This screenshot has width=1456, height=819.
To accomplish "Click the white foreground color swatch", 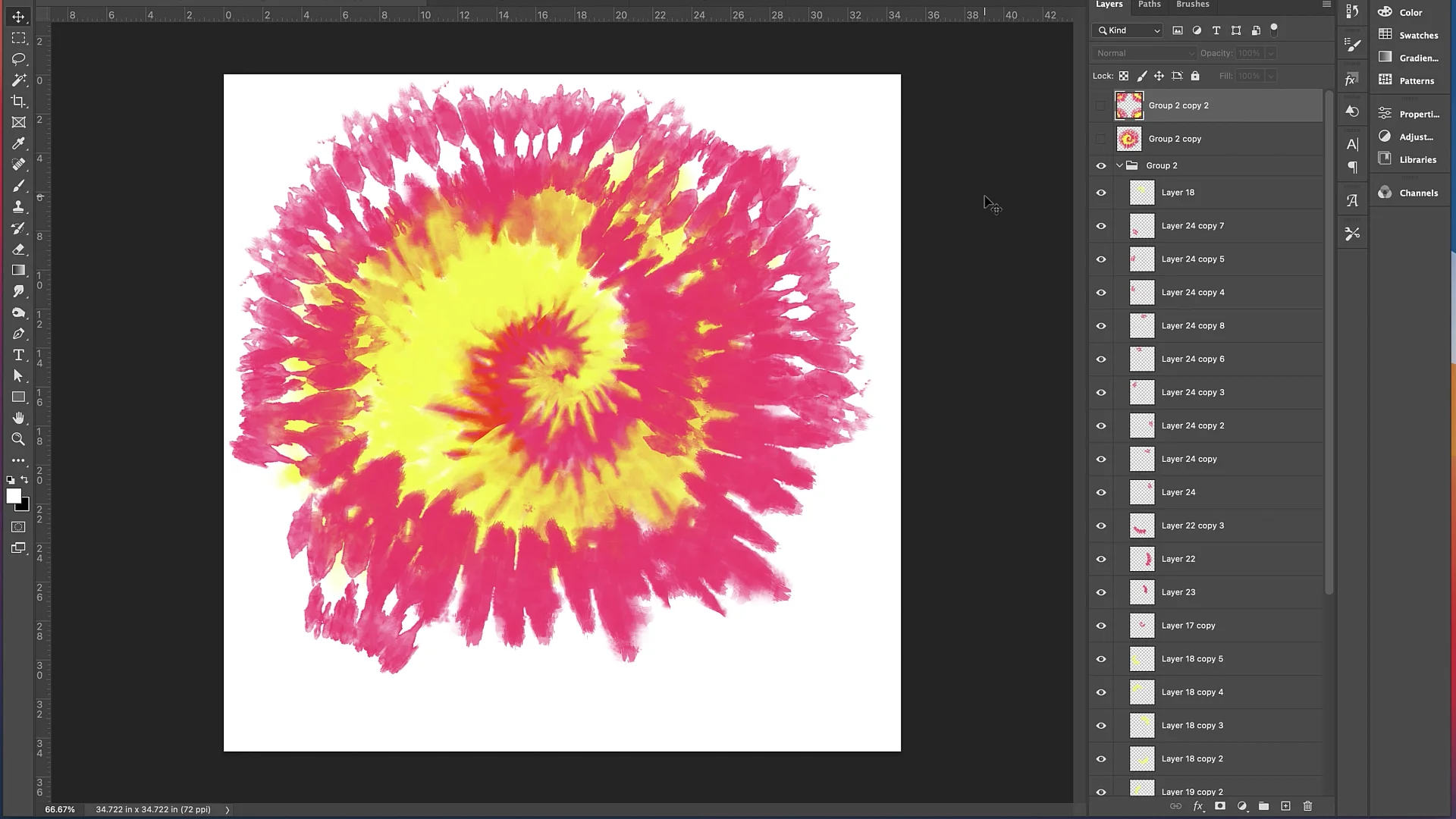I will [x=13, y=495].
